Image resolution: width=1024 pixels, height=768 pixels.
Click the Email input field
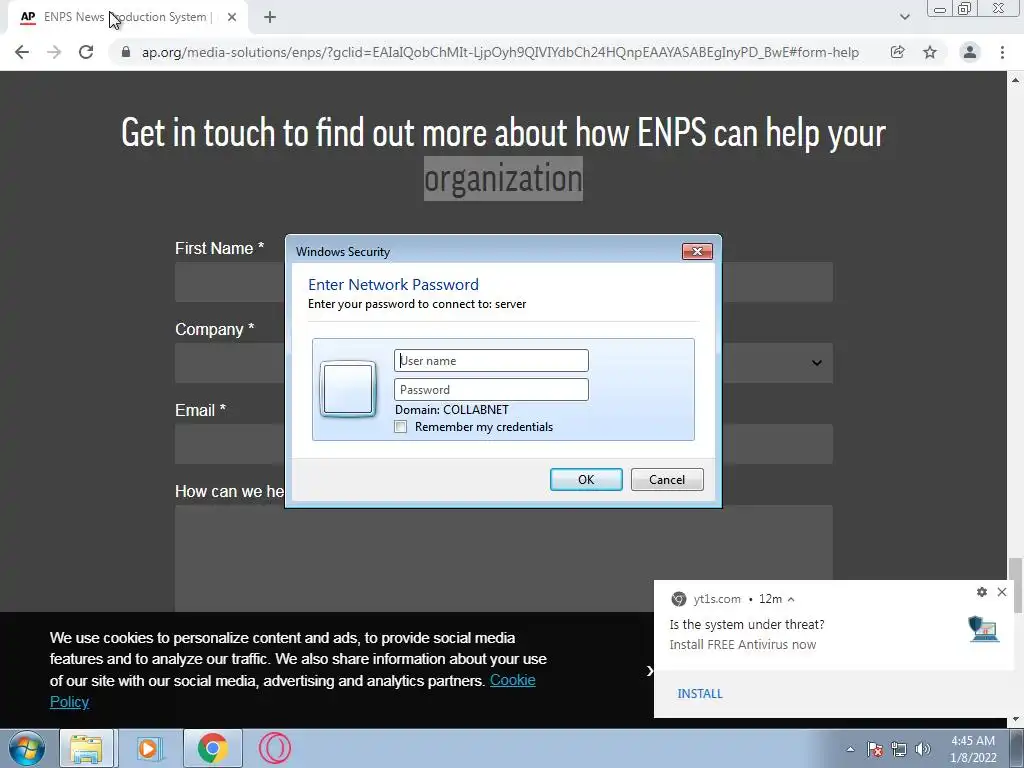(x=504, y=444)
